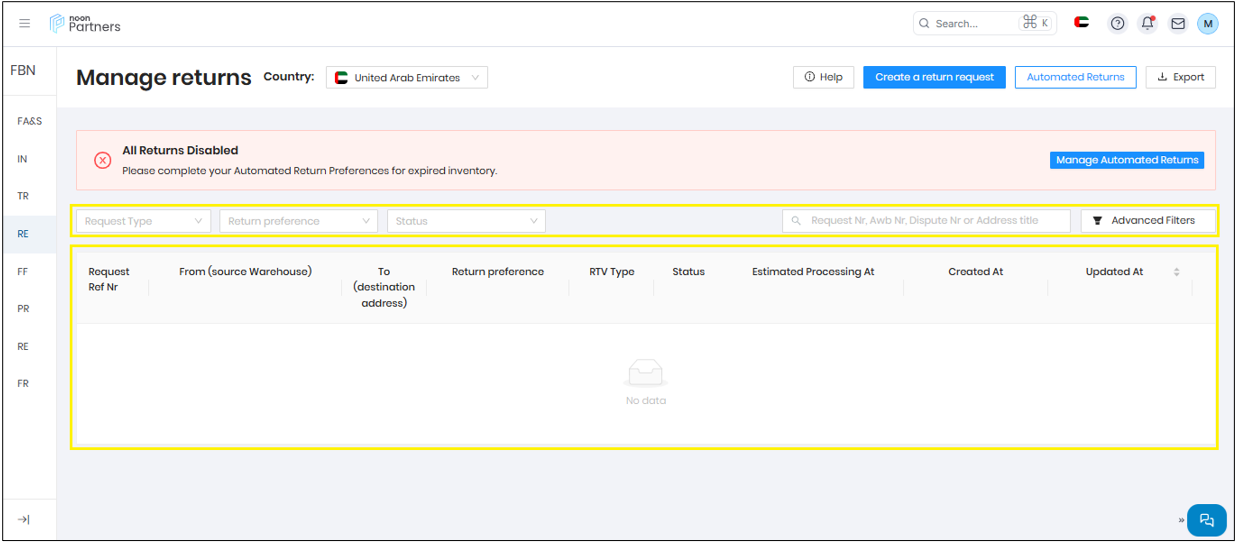This screenshot has height=542, width=1238.
Task: Open Advanced Filters
Action: (1148, 221)
